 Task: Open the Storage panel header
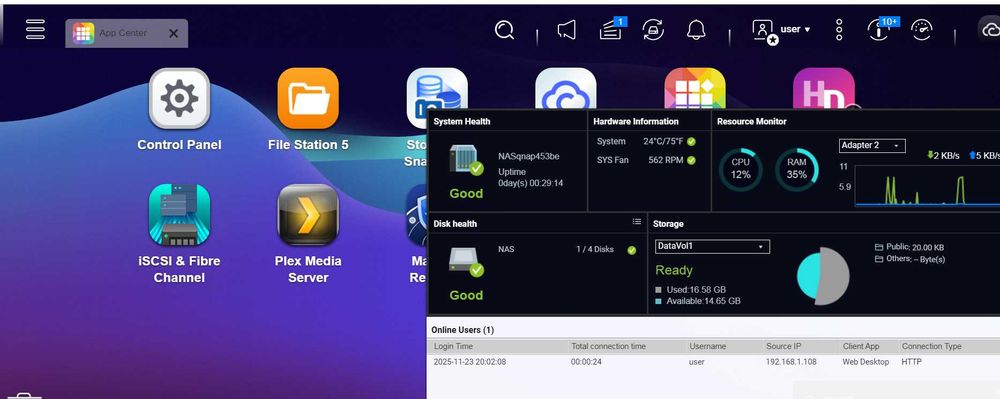click(668, 224)
